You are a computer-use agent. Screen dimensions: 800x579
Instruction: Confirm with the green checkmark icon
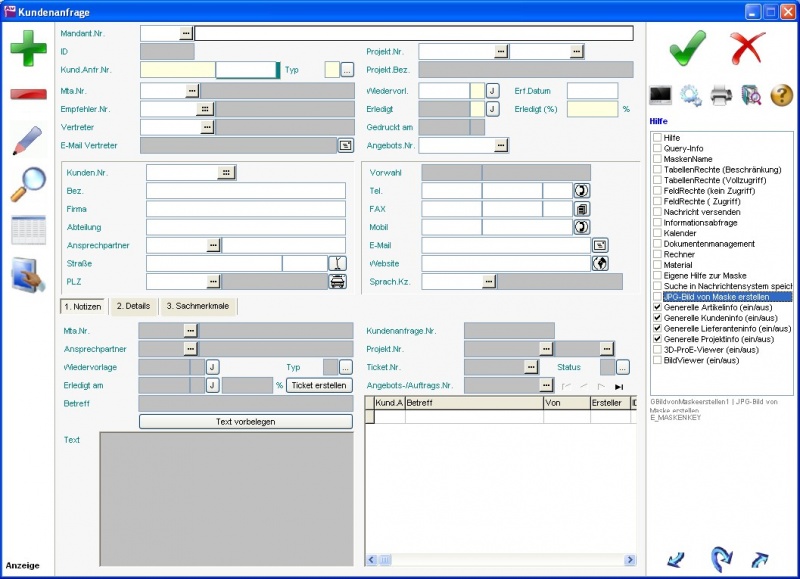pyautogui.click(x=687, y=46)
